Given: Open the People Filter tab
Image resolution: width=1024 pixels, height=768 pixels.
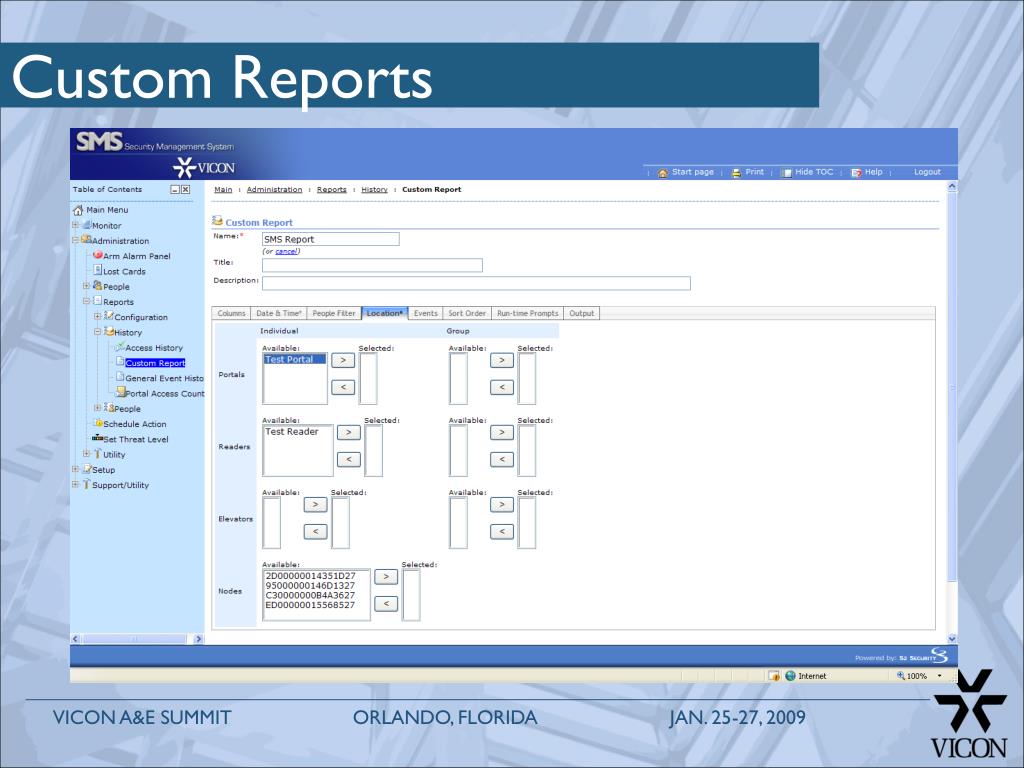Looking at the screenshot, I should (x=334, y=313).
